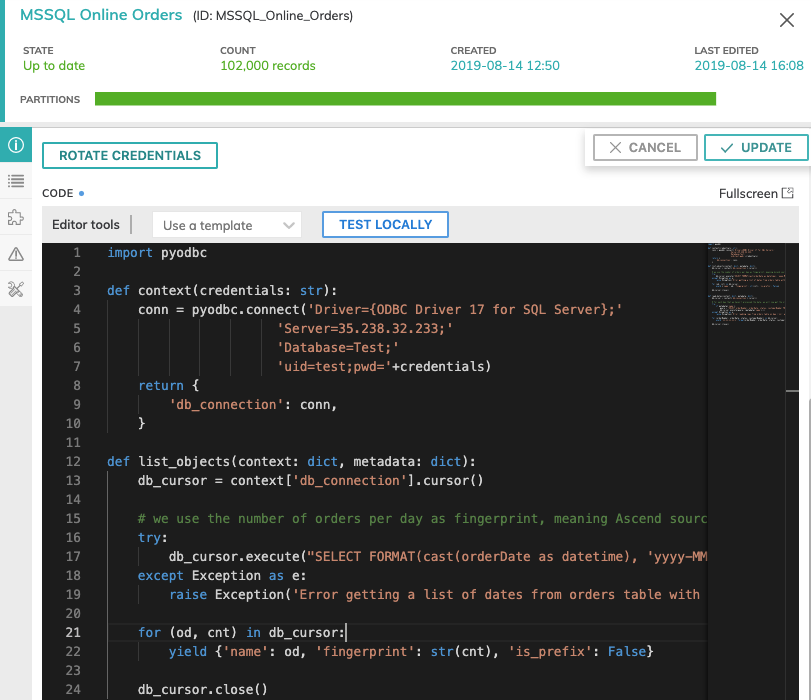Expand the Use a template dropdown
Viewport: 811px width, 700px height.
pyautogui.click(x=226, y=225)
